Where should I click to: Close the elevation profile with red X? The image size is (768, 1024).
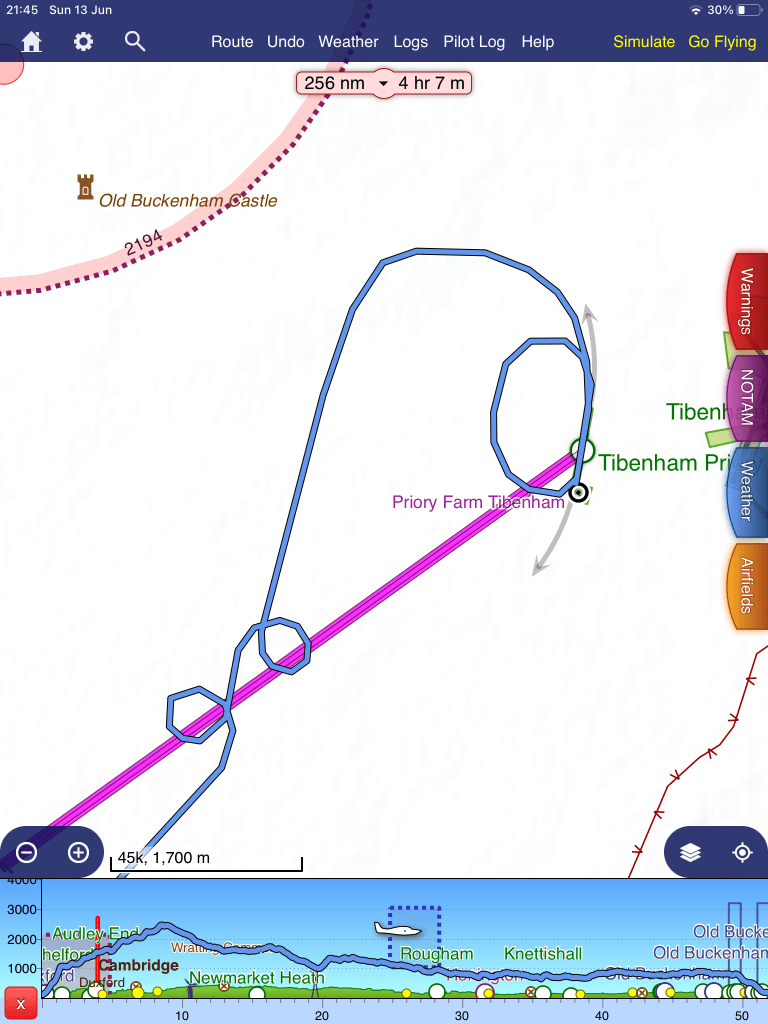coord(20,1003)
